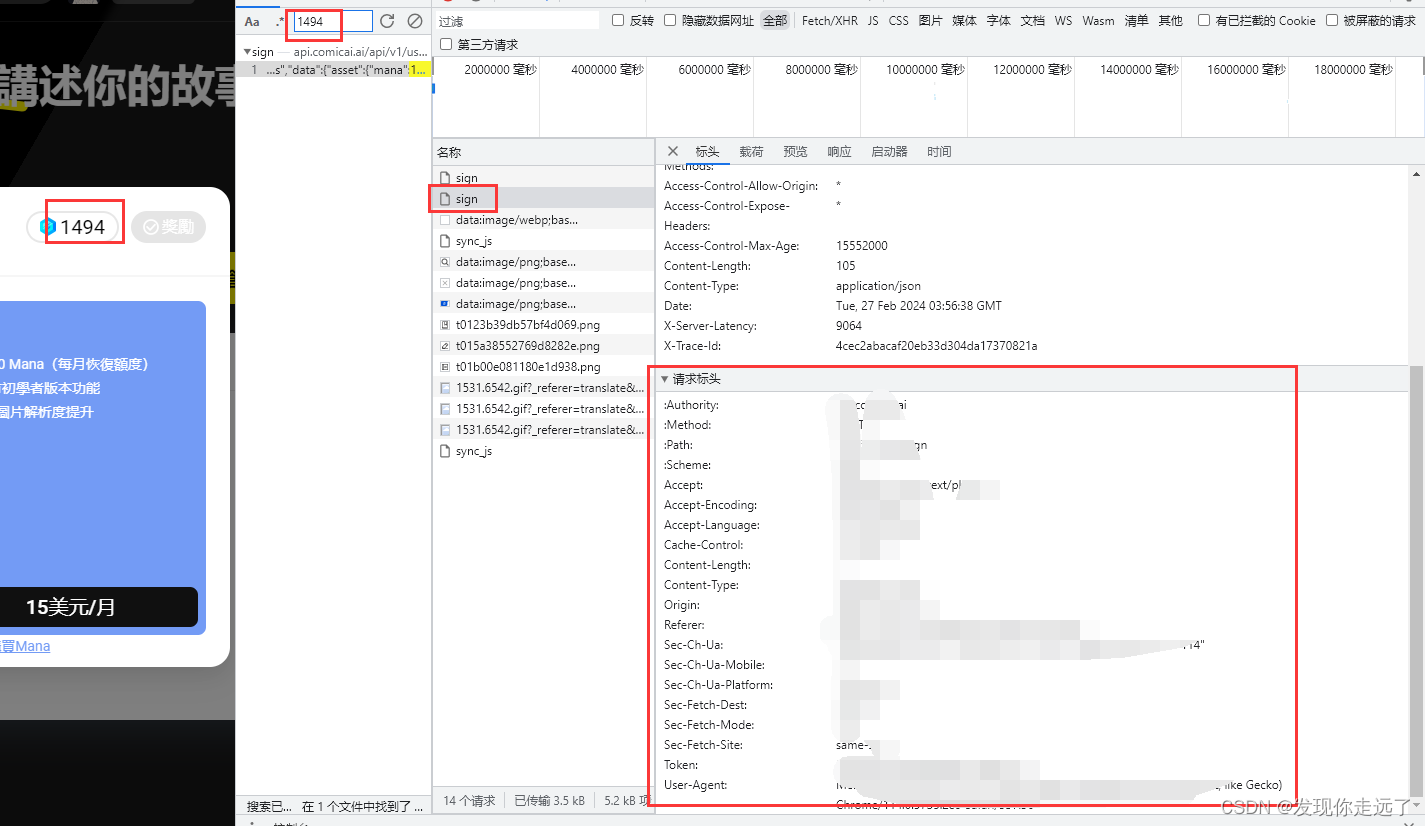Enable 第三方请求 third-party requests checkbox
Image resolution: width=1425 pixels, height=826 pixels.
pyautogui.click(x=446, y=44)
